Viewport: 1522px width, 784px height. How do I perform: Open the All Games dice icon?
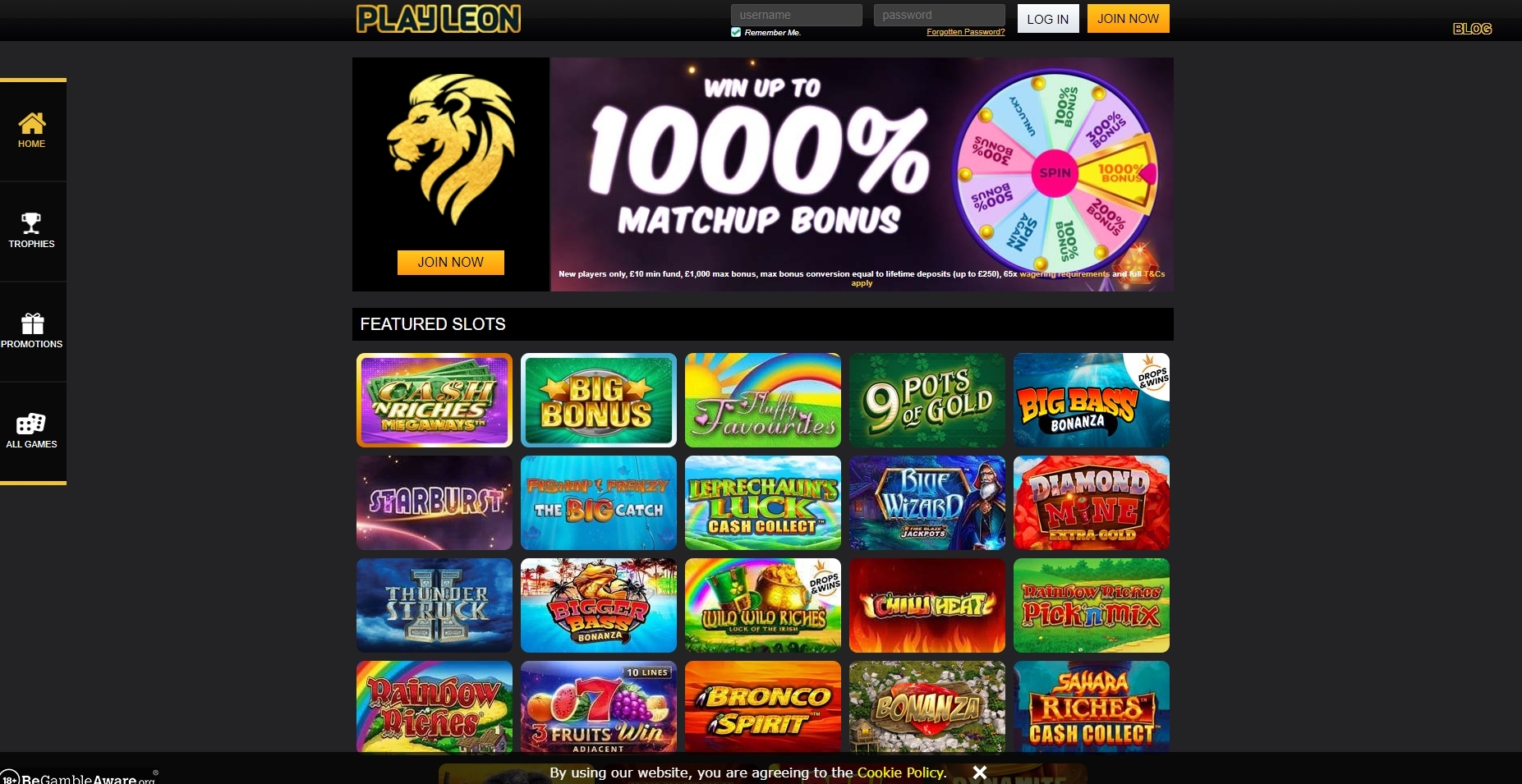31,424
